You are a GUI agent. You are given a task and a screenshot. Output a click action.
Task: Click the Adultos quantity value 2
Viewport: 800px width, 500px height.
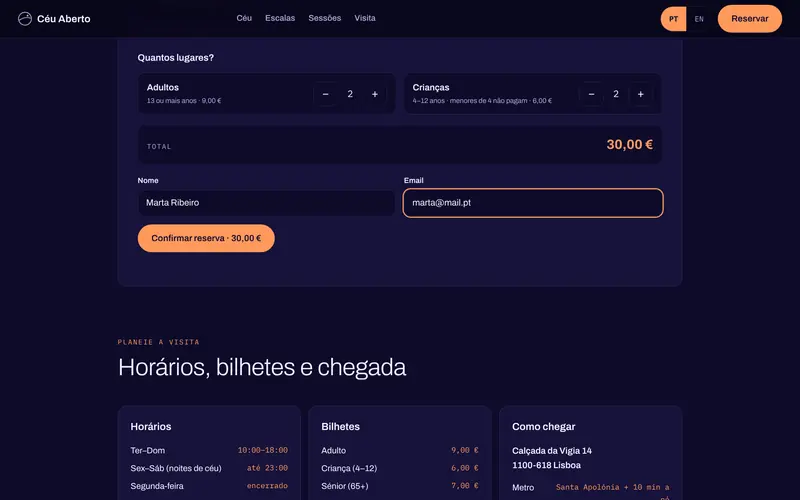[x=350, y=94]
